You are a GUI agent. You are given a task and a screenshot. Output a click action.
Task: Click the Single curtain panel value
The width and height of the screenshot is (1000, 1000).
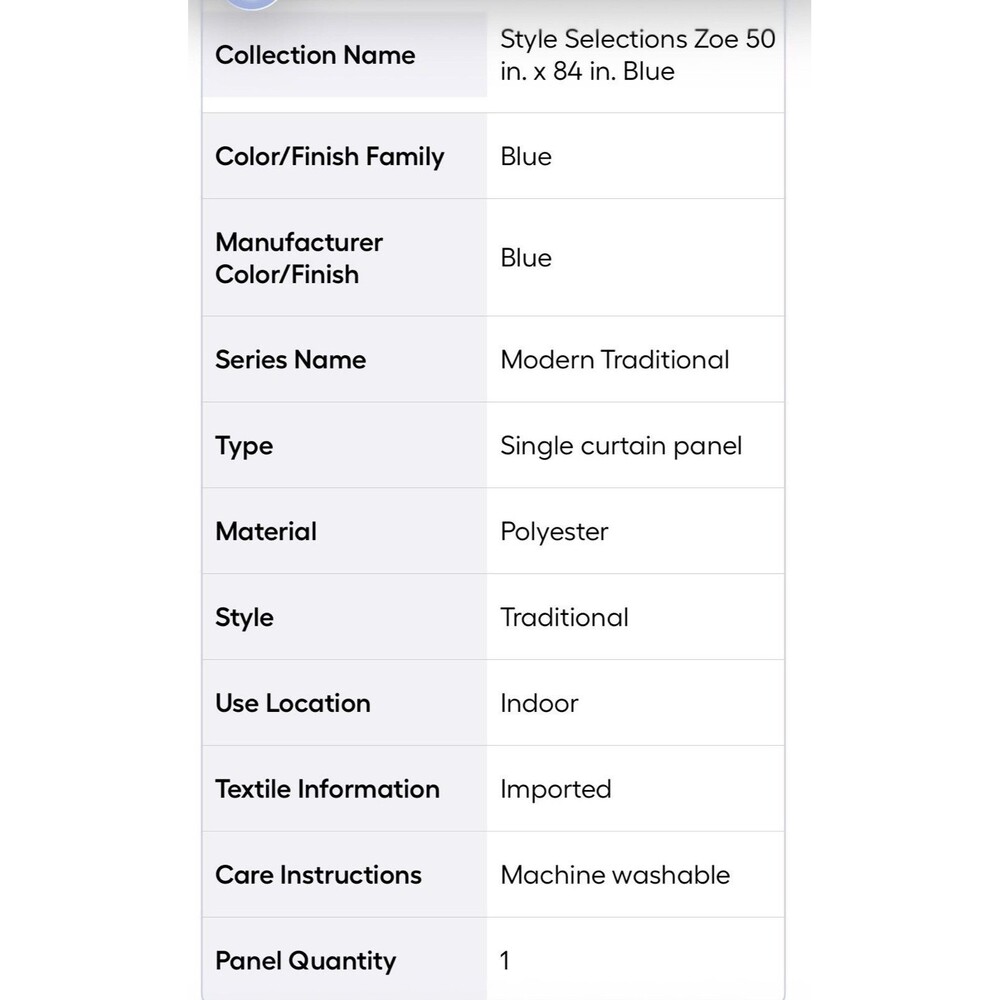point(621,446)
